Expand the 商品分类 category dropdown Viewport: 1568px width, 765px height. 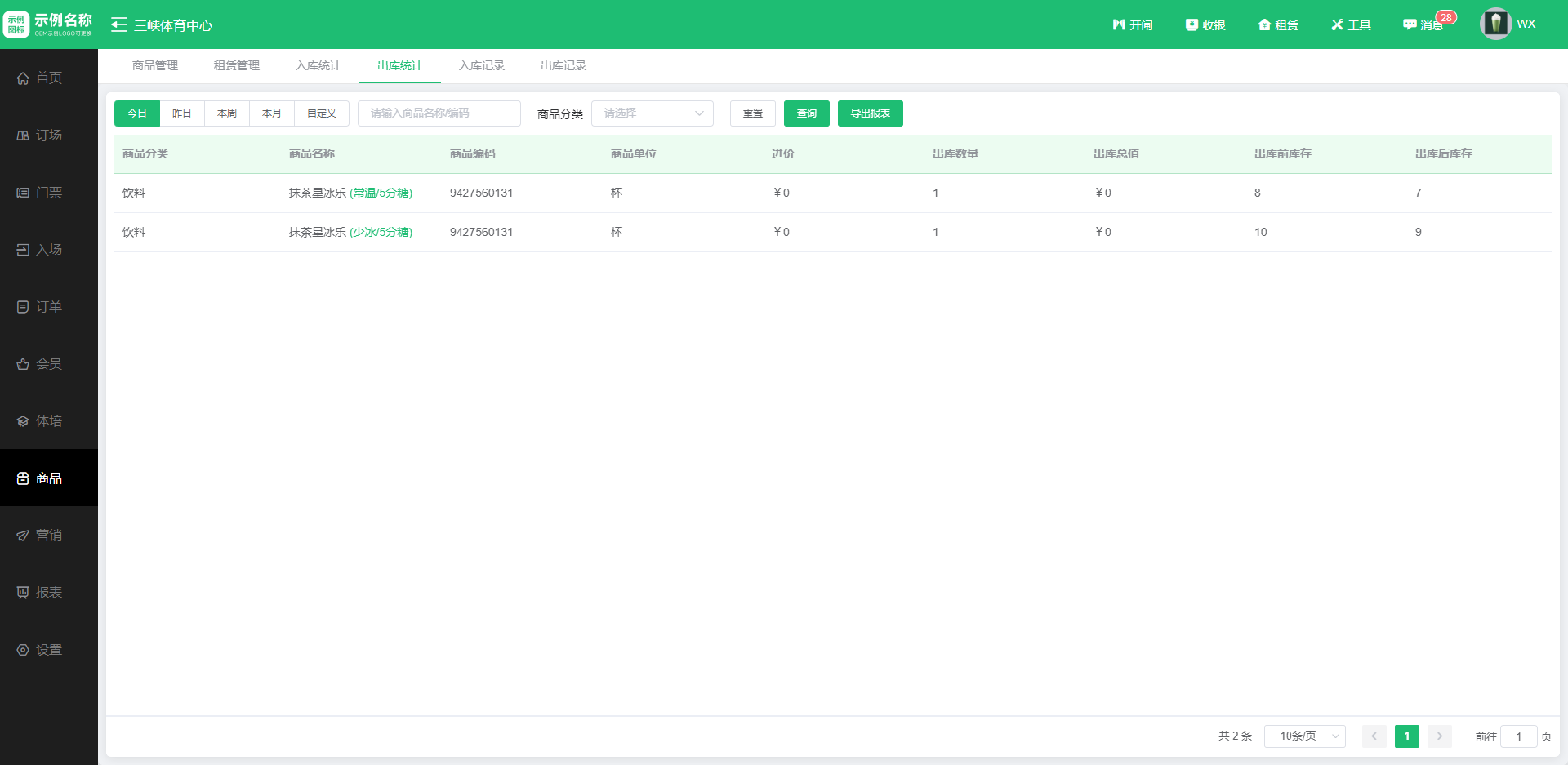pyautogui.click(x=652, y=113)
